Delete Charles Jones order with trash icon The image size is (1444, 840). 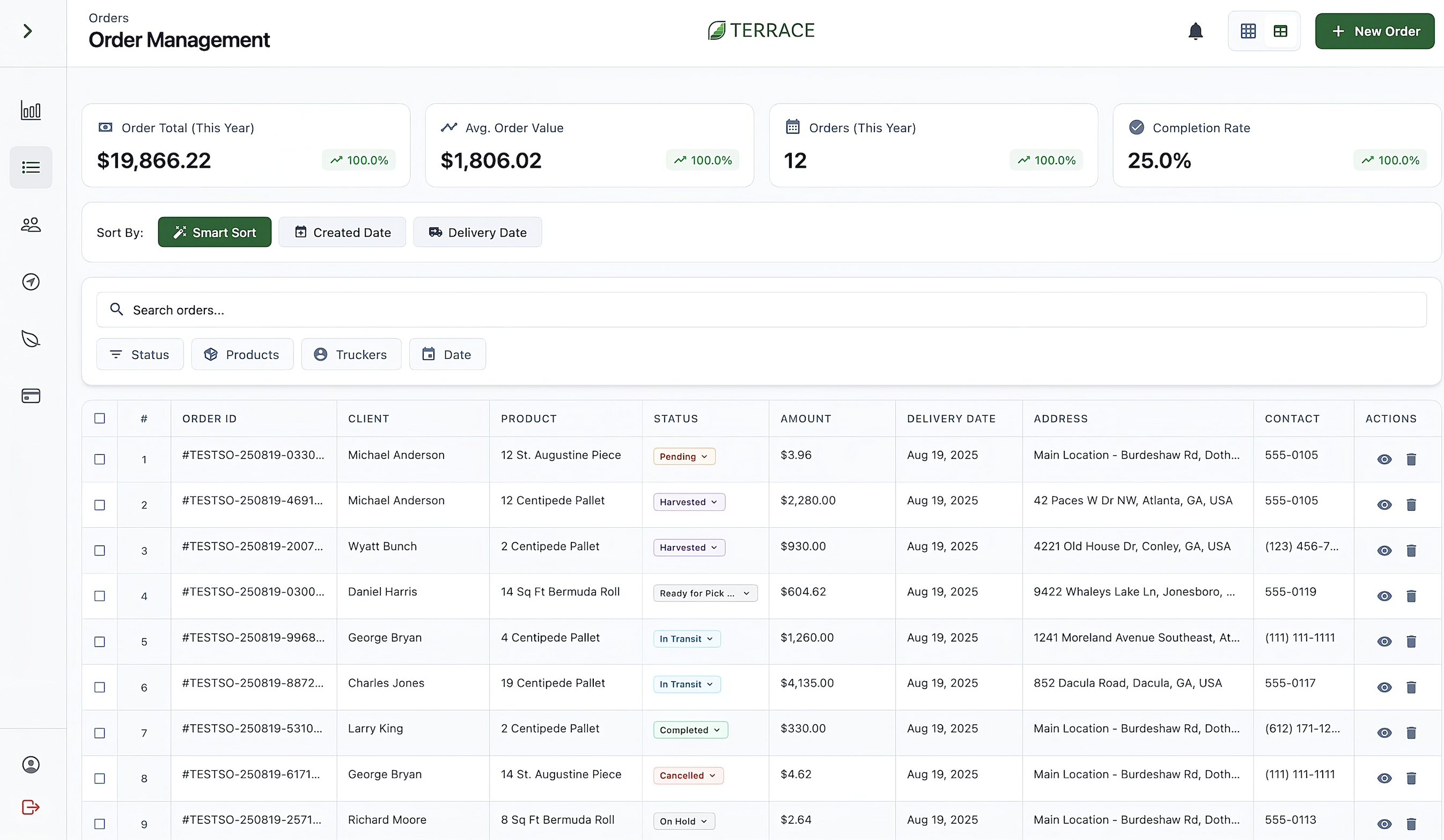1411,687
